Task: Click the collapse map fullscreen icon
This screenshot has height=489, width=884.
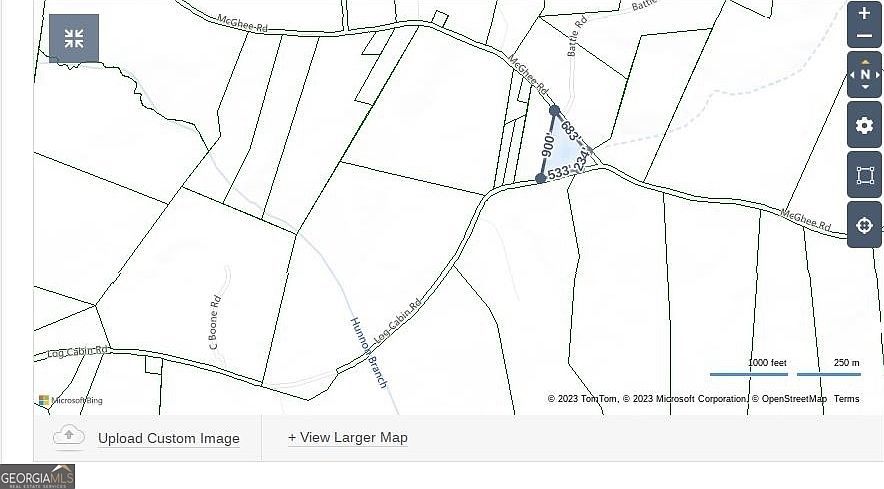Action: click(x=74, y=38)
